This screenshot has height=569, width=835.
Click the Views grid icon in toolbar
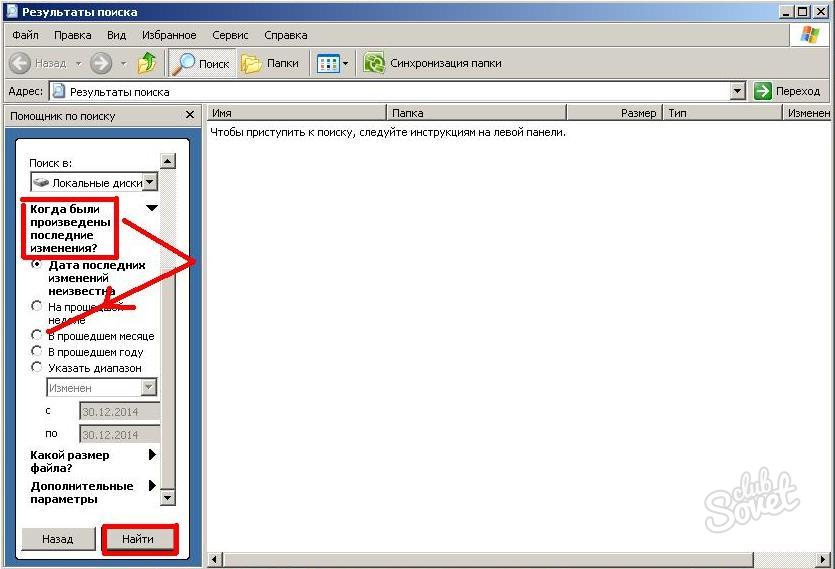pos(328,63)
